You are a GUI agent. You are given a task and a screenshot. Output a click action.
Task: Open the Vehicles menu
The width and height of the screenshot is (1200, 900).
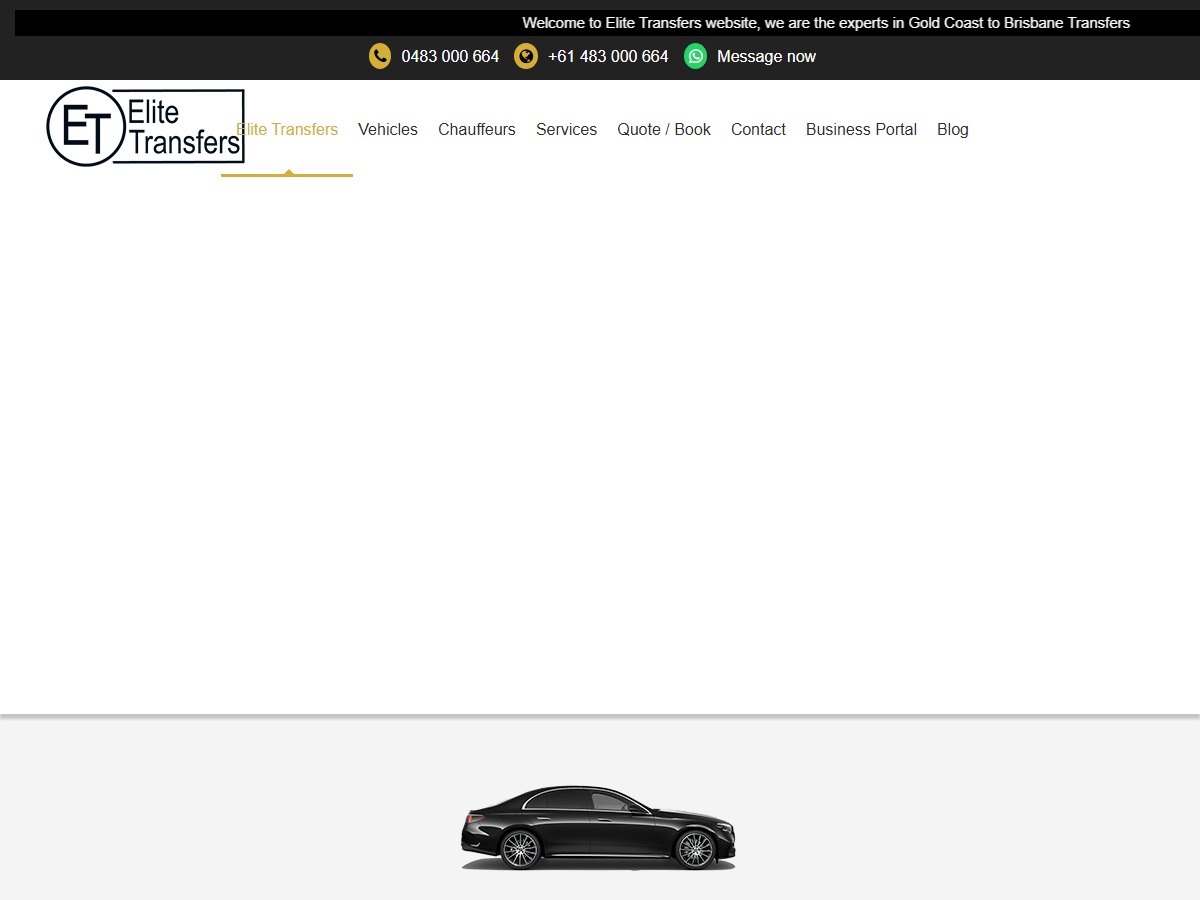pyautogui.click(x=388, y=129)
